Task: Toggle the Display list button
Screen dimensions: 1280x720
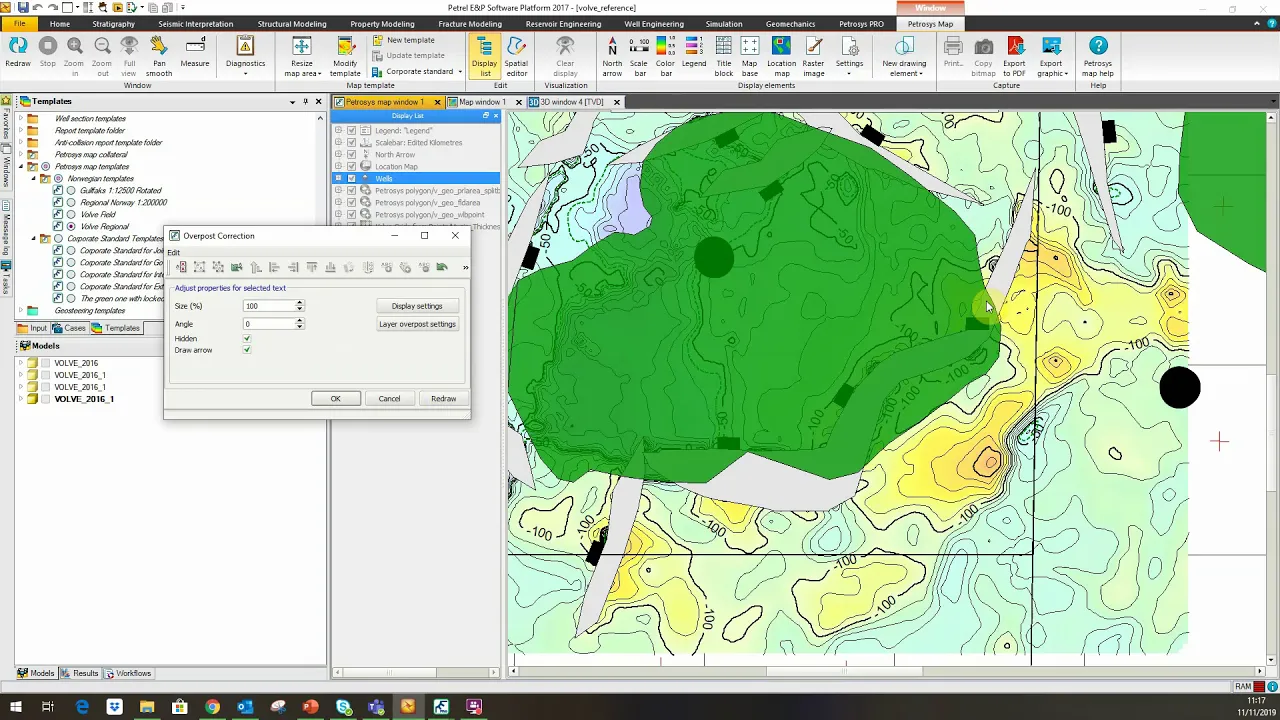Action: tap(485, 56)
